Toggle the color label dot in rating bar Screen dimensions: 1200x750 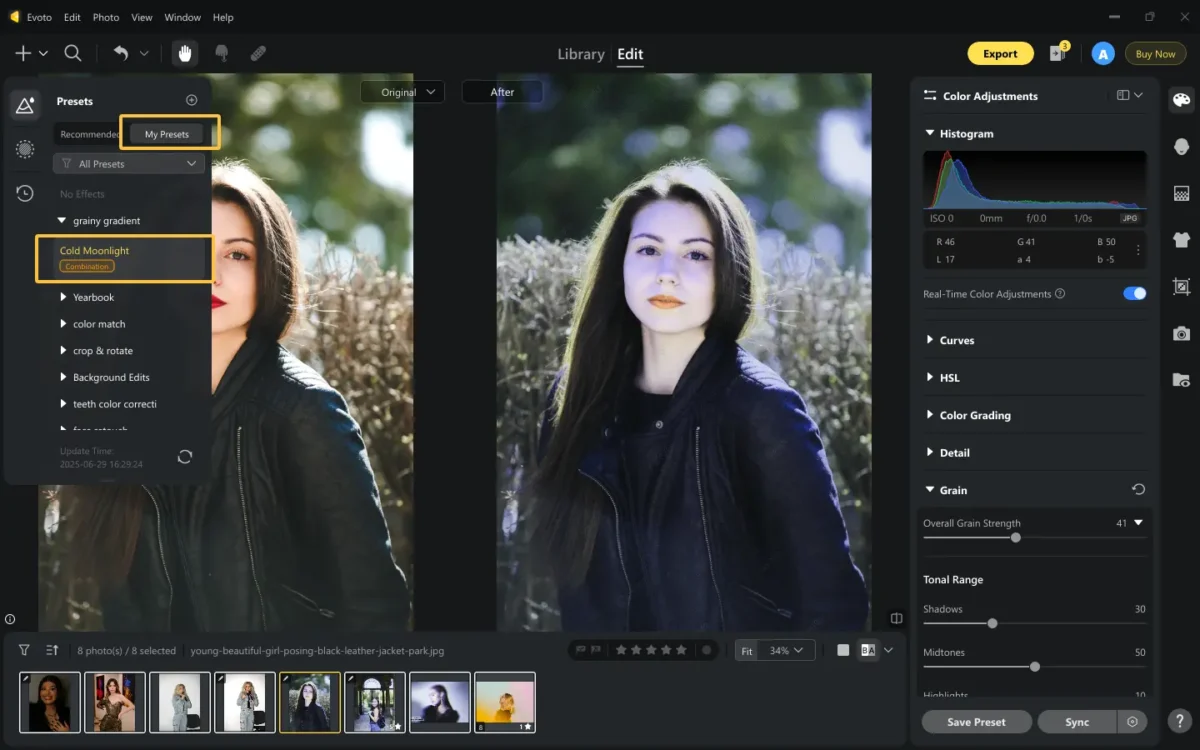pyautogui.click(x=707, y=650)
